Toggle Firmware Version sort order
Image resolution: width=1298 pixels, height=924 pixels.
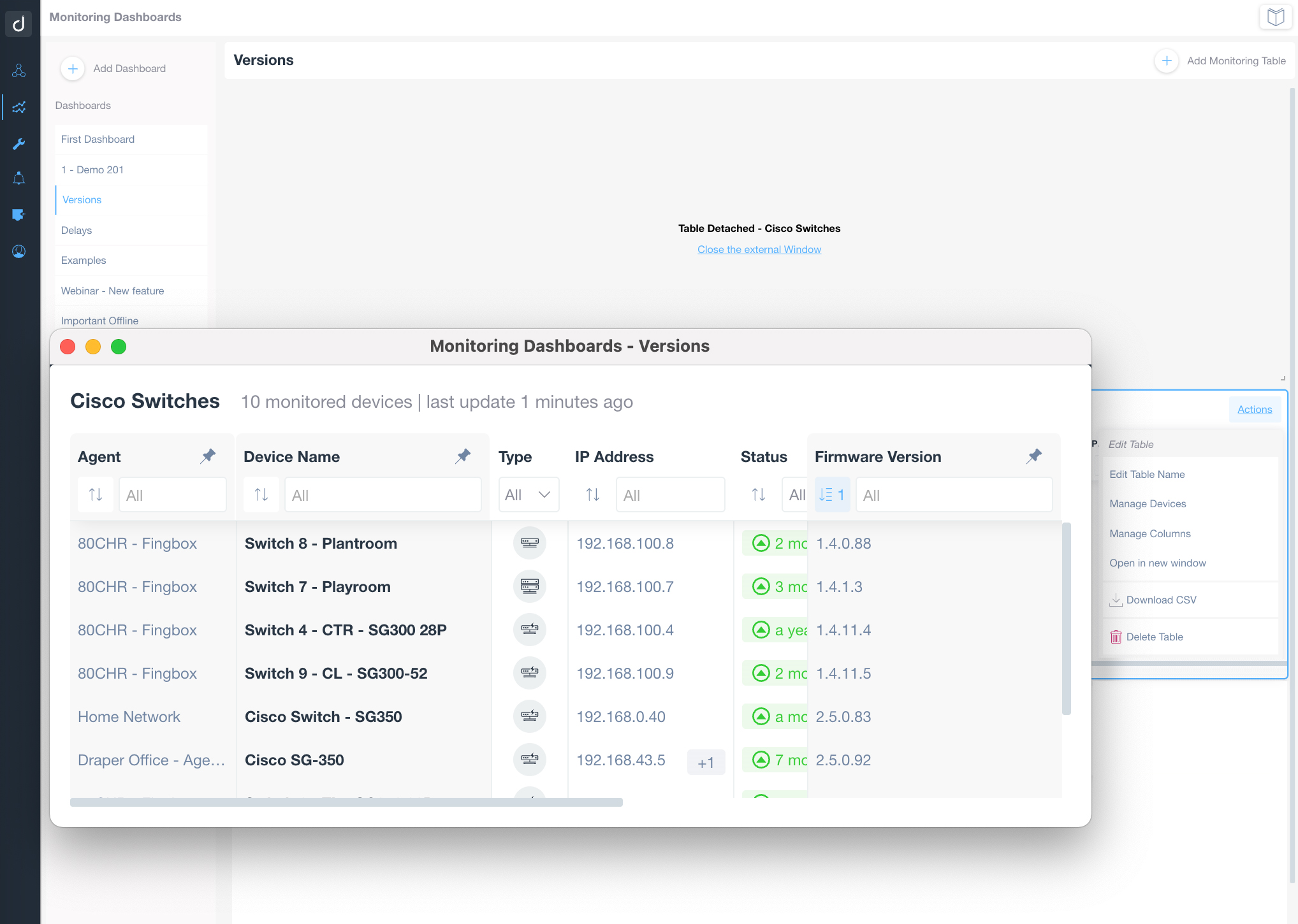[x=832, y=494]
